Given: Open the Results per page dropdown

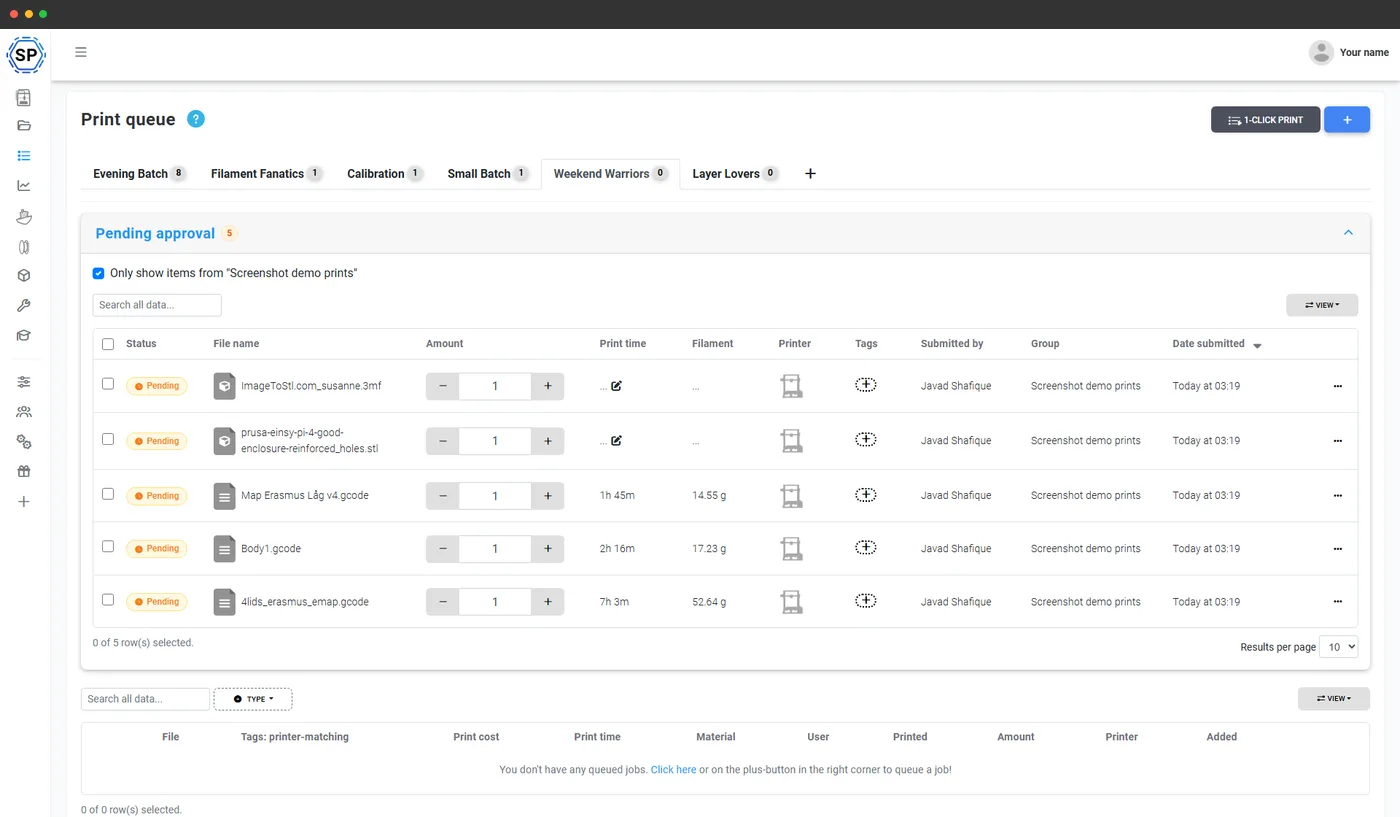Looking at the screenshot, I should [x=1339, y=647].
